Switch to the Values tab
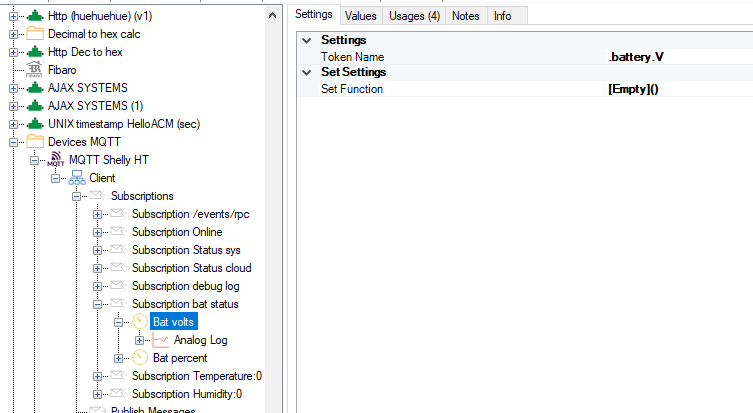 pos(360,16)
